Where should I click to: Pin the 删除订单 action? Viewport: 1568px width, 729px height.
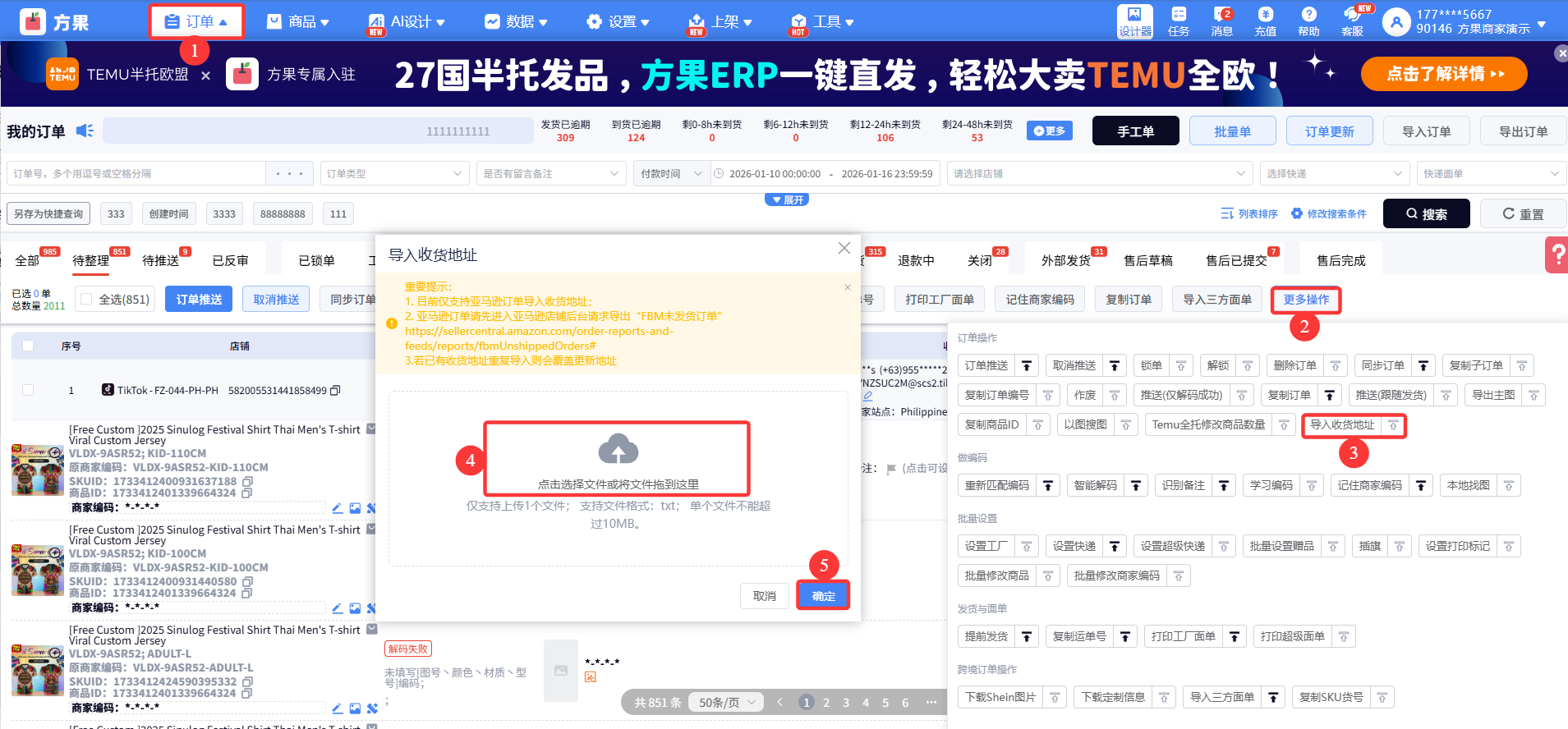pyautogui.click(x=1336, y=365)
